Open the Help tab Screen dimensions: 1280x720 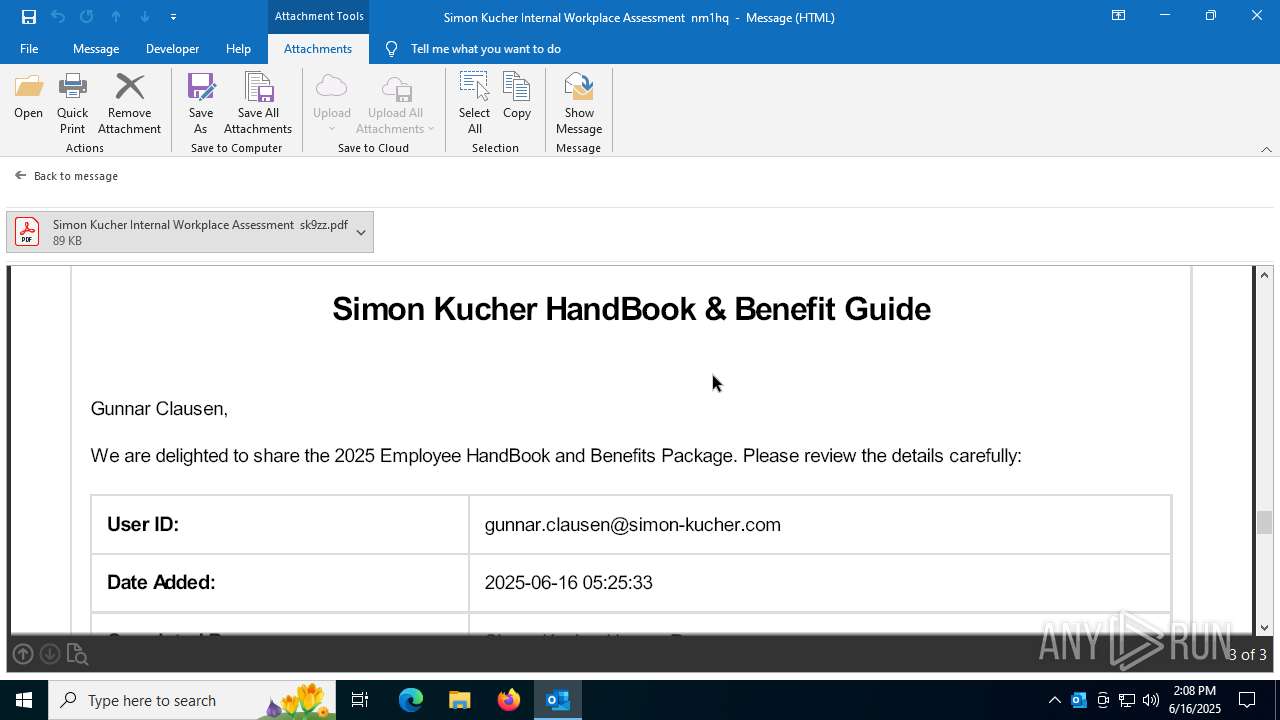pyautogui.click(x=238, y=48)
